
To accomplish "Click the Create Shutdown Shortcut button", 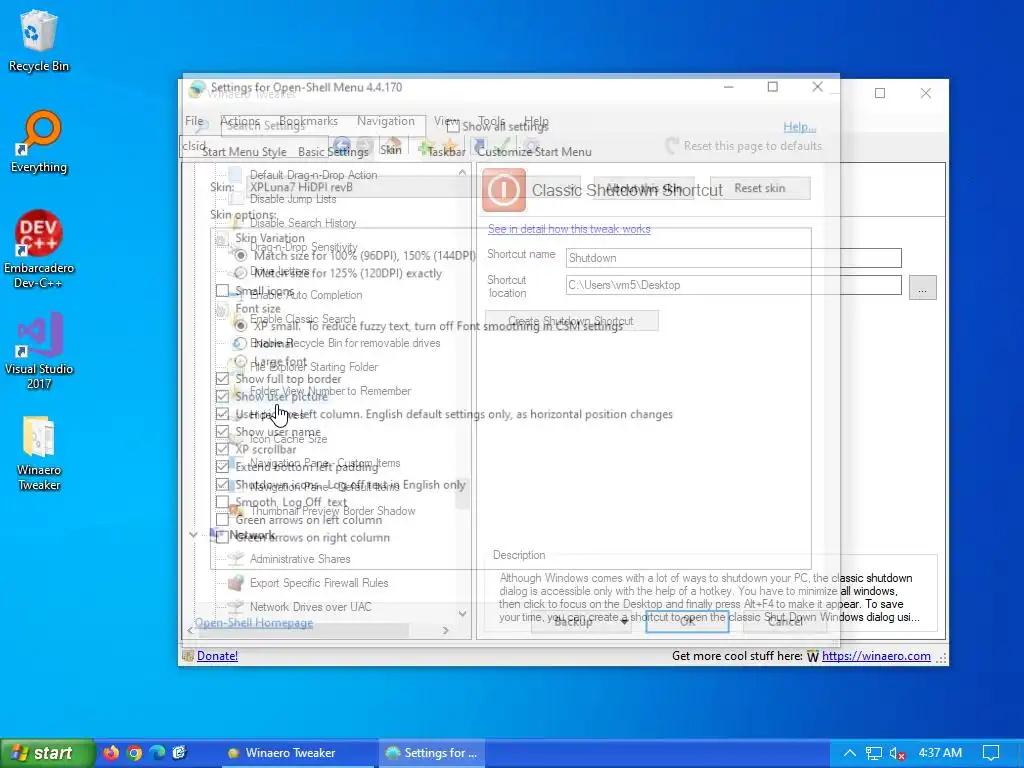I will click(x=571, y=321).
